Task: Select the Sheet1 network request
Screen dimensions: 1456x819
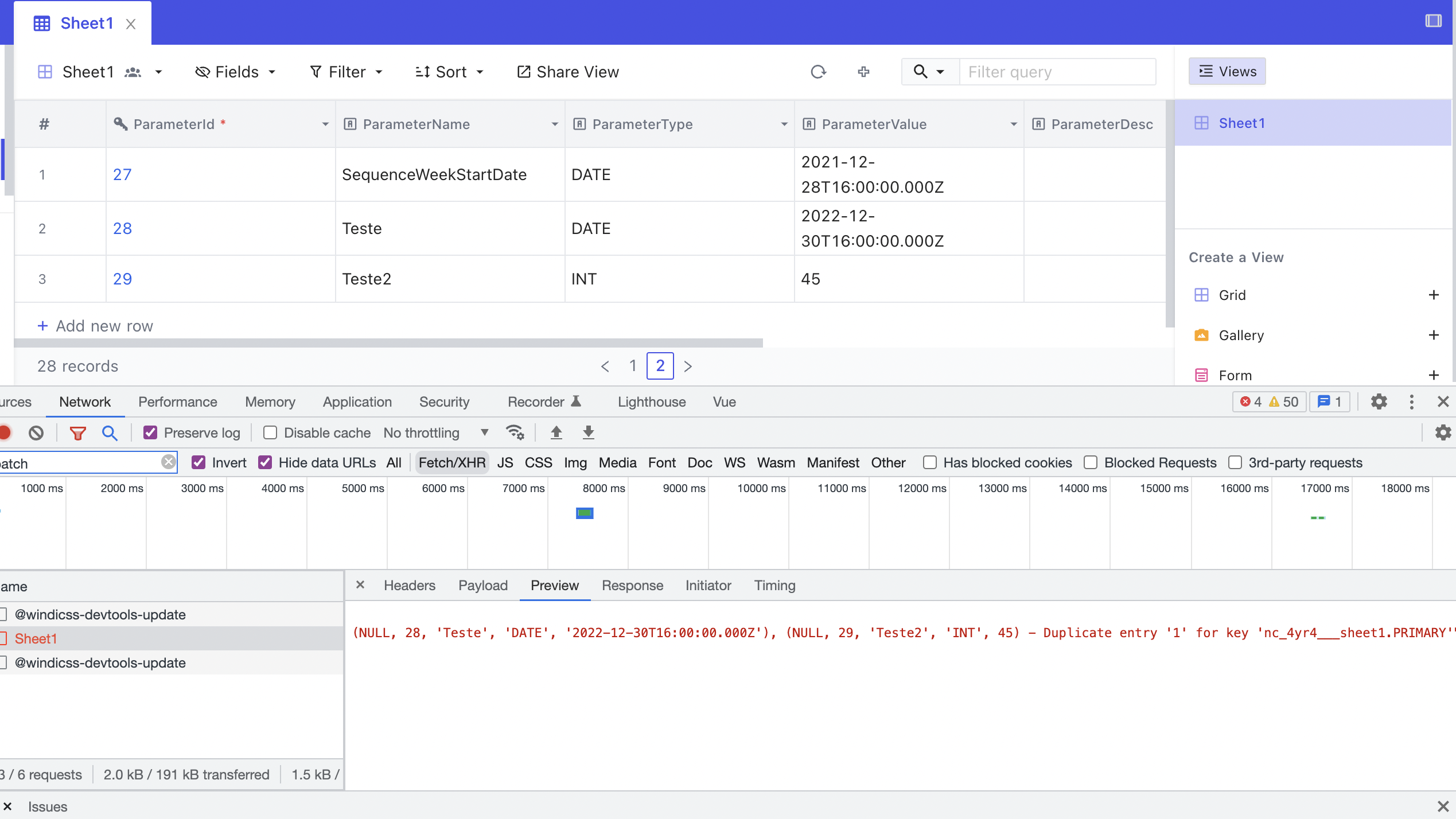Action: coord(37,638)
